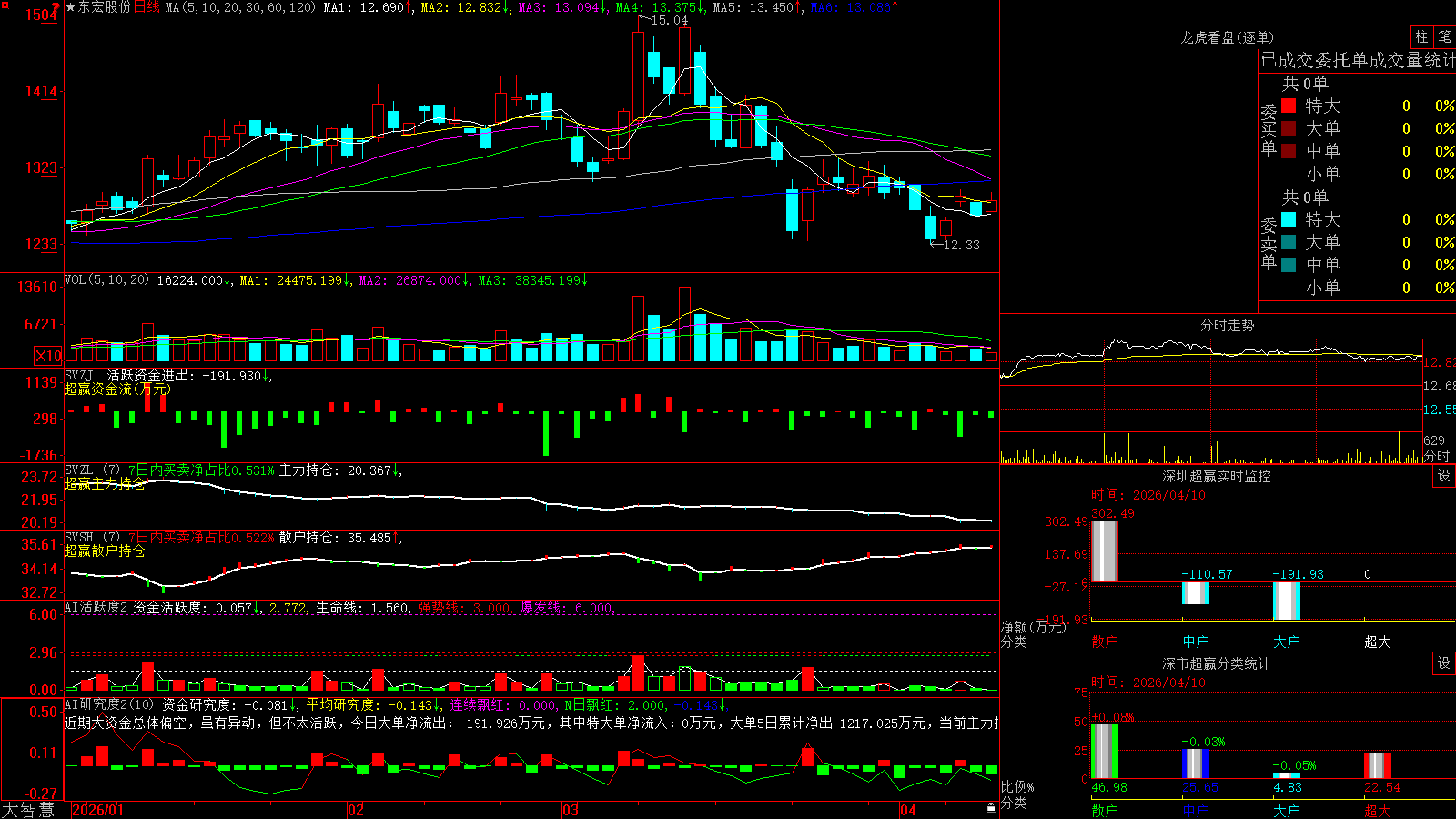Click the 委卖单 section label
Viewport: 1456px width, 819px height.
(x=1269, y=243)
